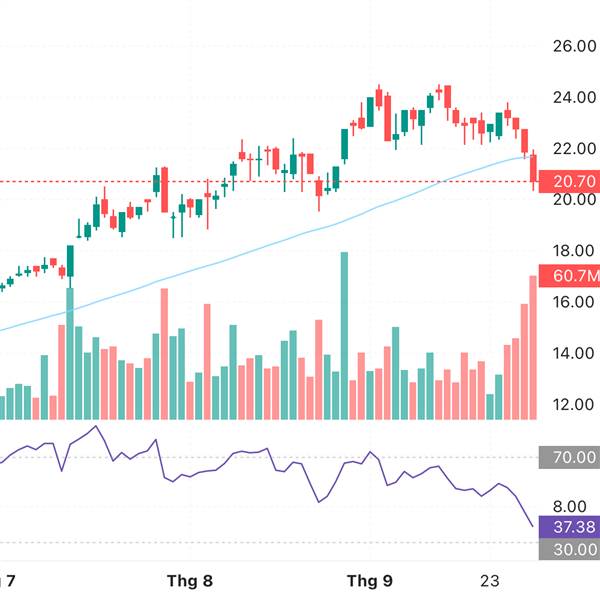This screenshot has width=600, height=600.
Task: Click the 22.00 price axis label
Action: click(574, 149)
